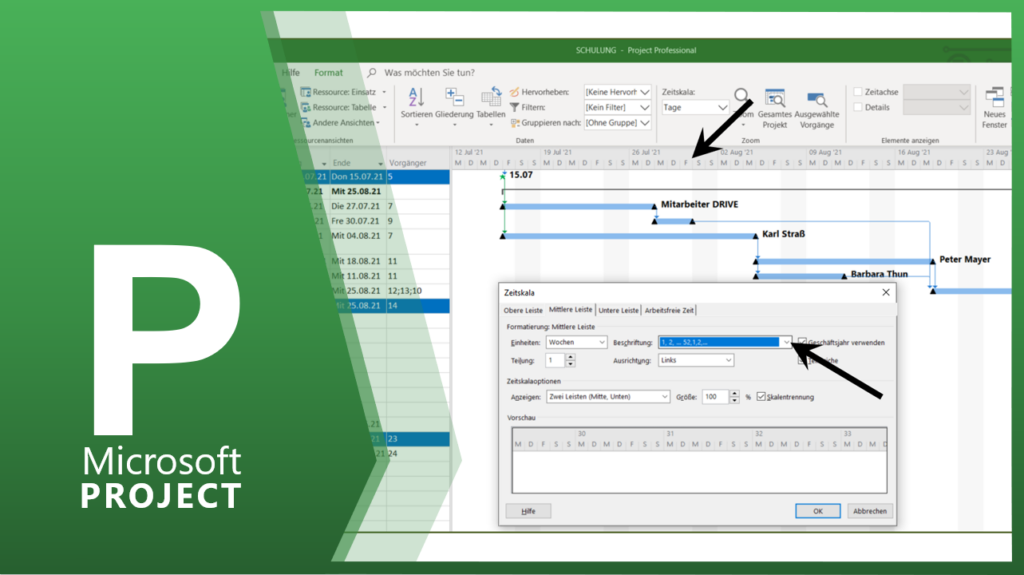Click the search magnifier icon
1024x575 pixels.
click(x=372, y=73)
